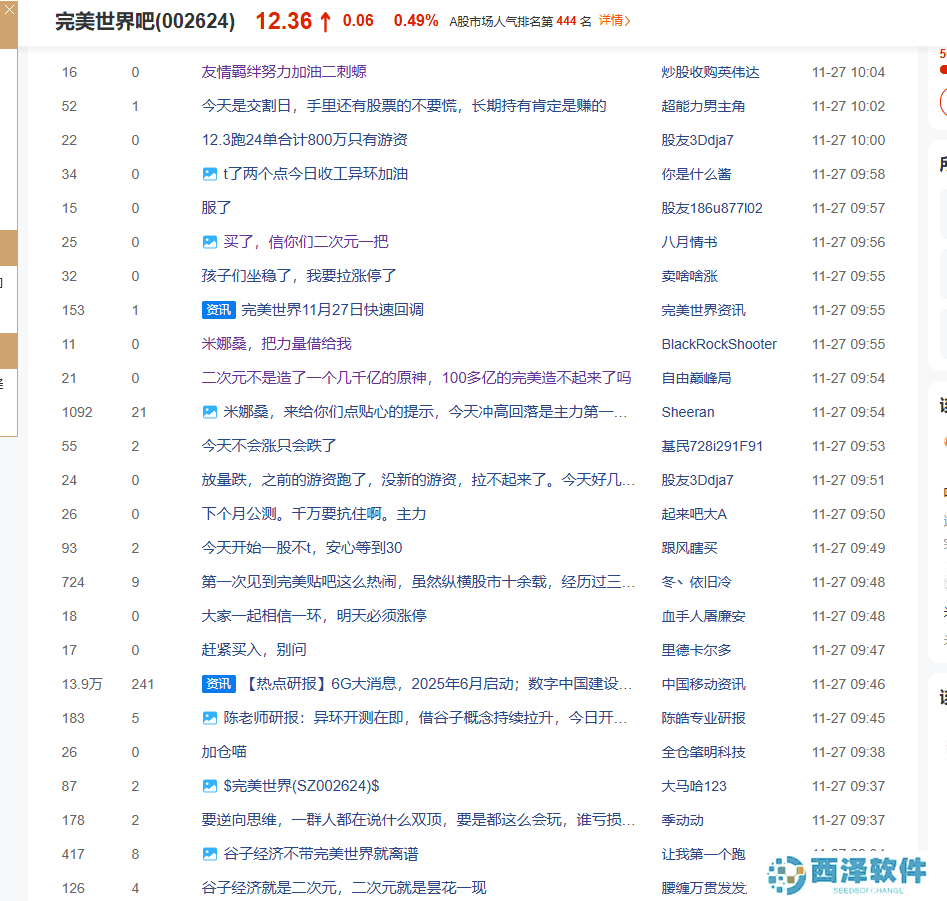View author profile 超能力男主角
This screenshot has height=901, width=947.
pos(703,106)
